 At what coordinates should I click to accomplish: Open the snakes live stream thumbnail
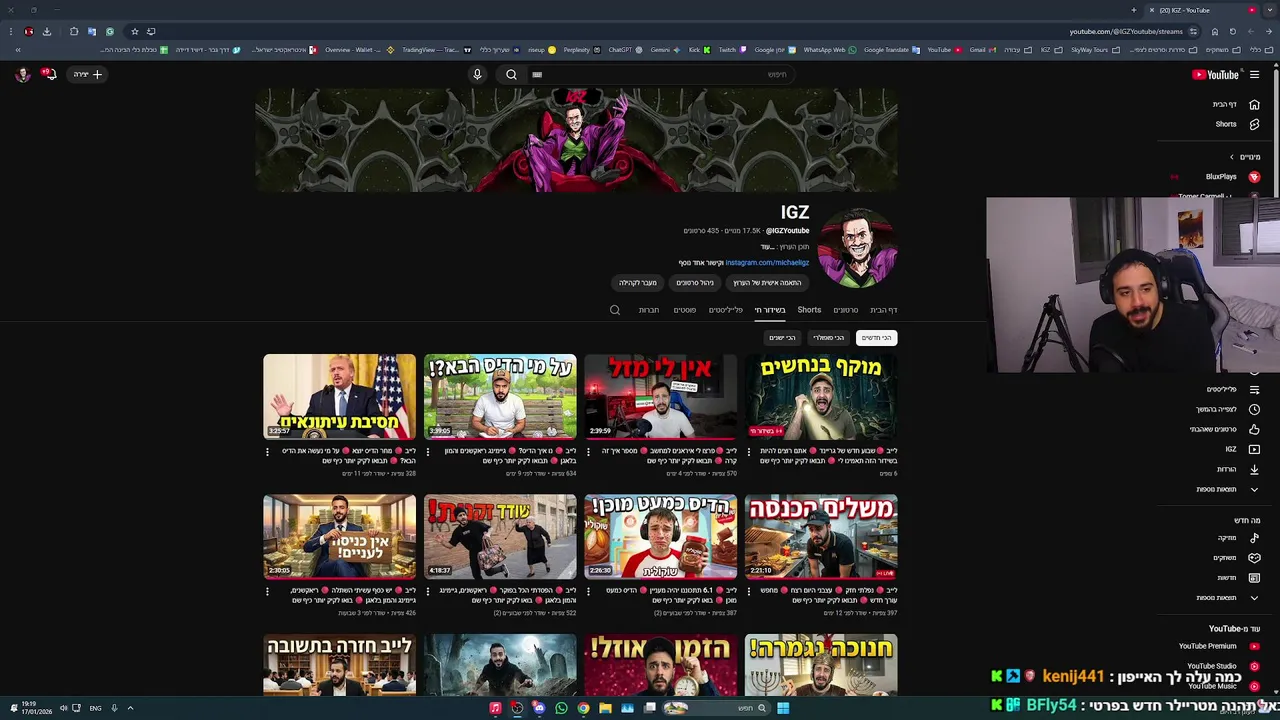[821, 397]
